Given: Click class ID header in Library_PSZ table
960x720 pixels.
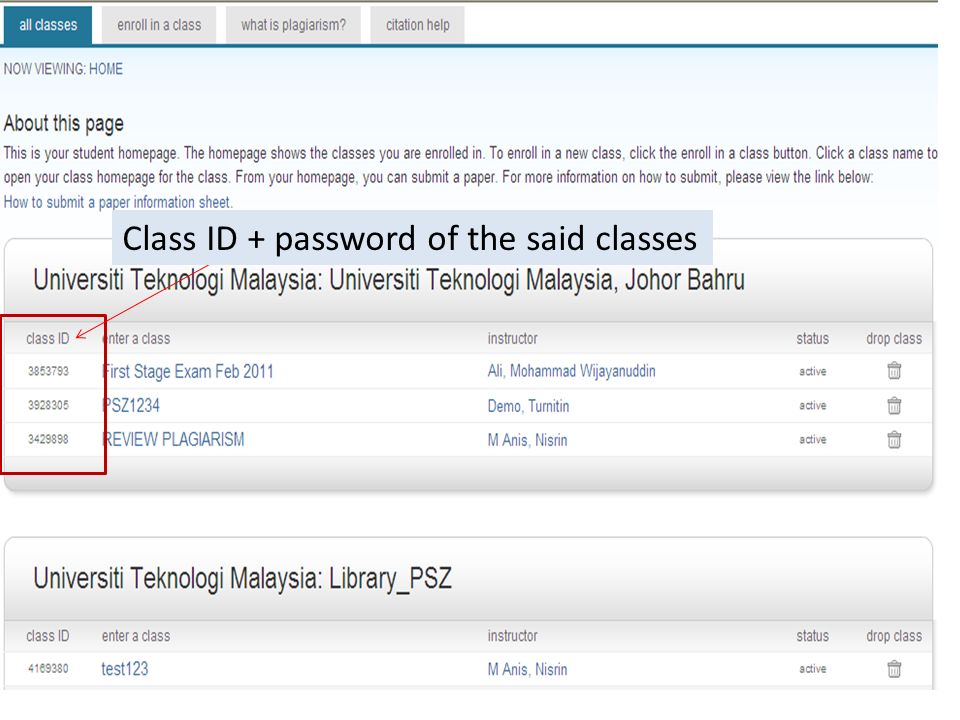Looking at the screenshot, I should [x=48, y=636].
